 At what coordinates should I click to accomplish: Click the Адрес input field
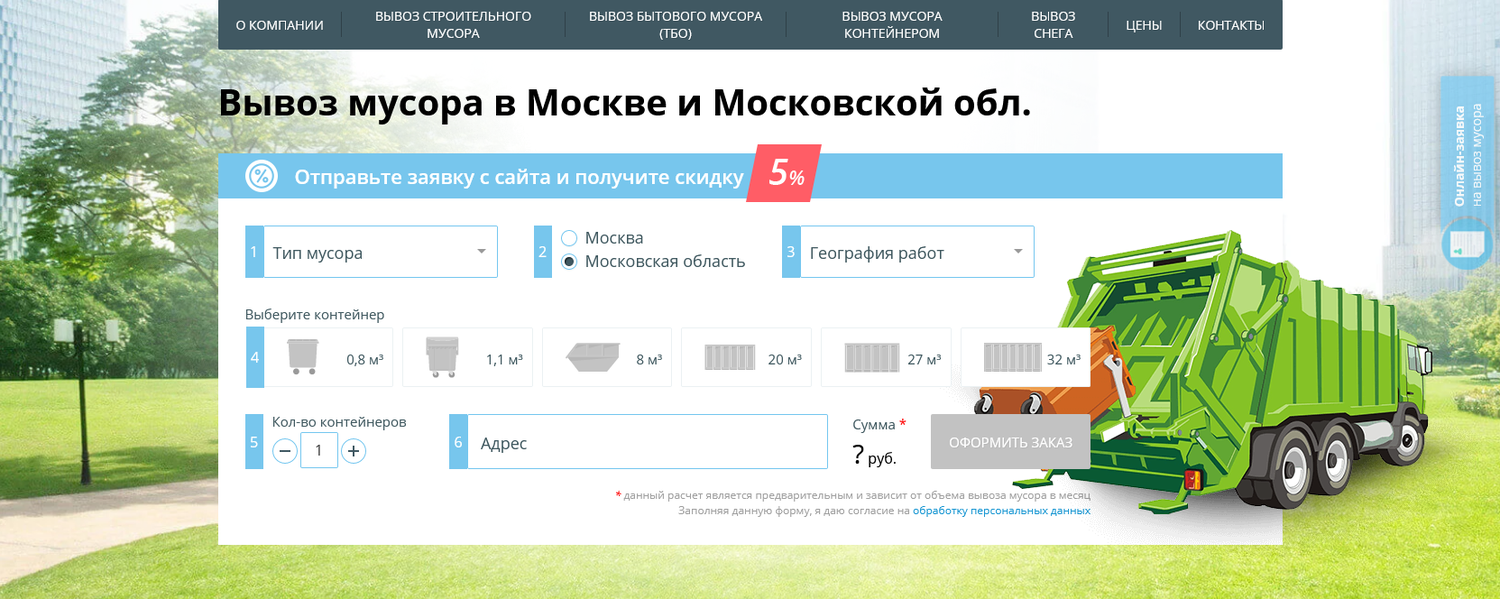pos(647,442)
